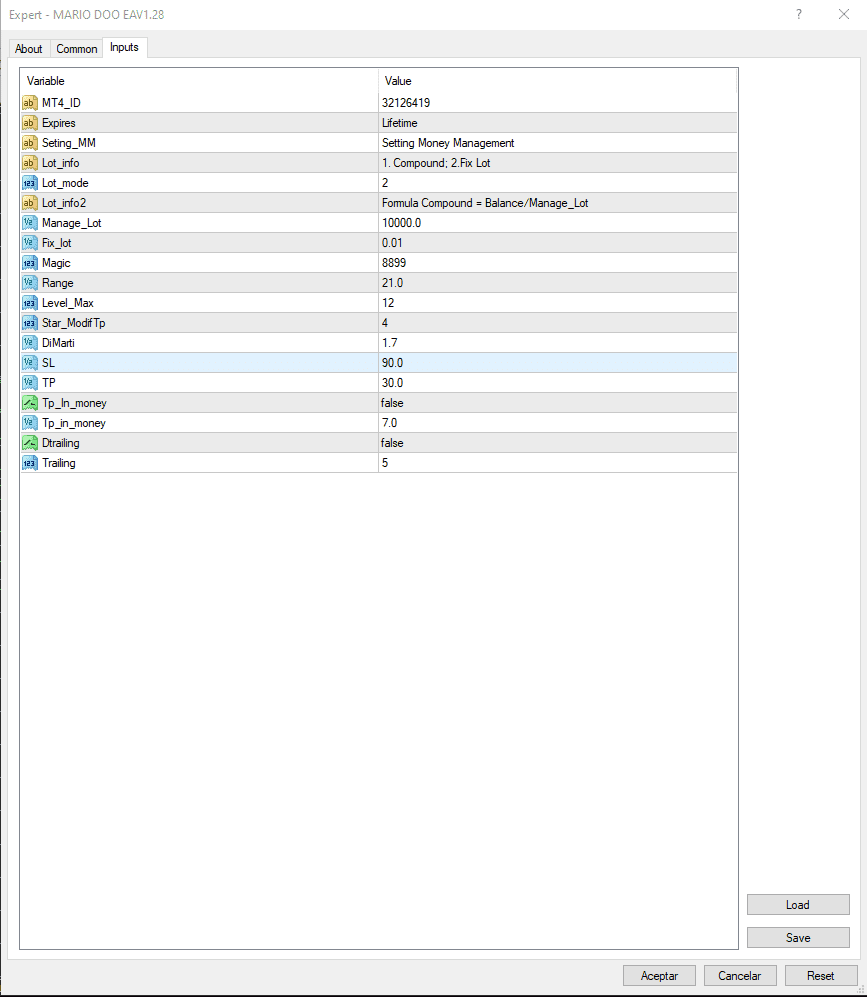The width and height of the screenshot is (867, 997).
Task: Click the double icon beside Tp_in_money 7.0
Action: pyautogui.click(x=30, y=423)
